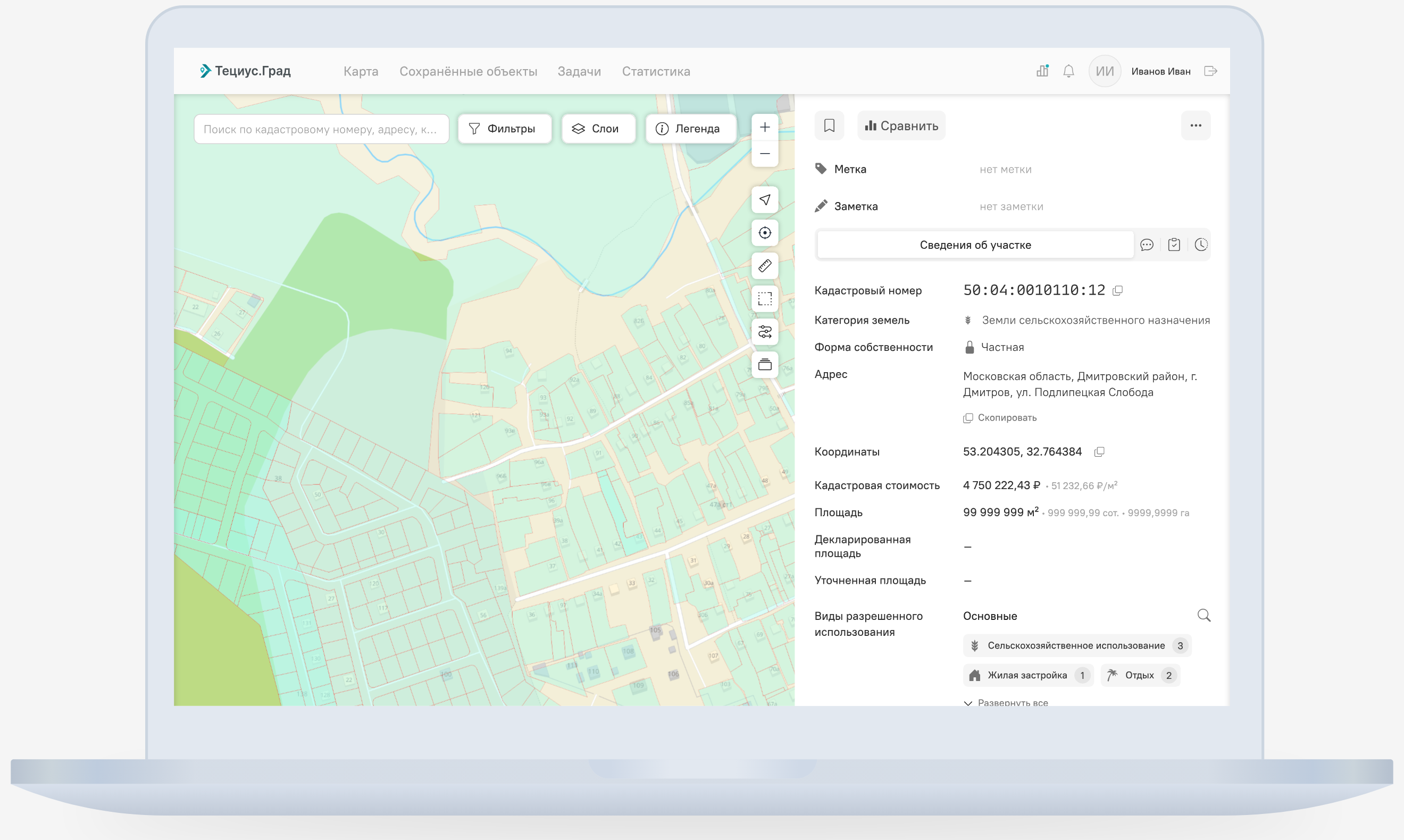Open Сохранённые объекты menu item

[468, 71]
